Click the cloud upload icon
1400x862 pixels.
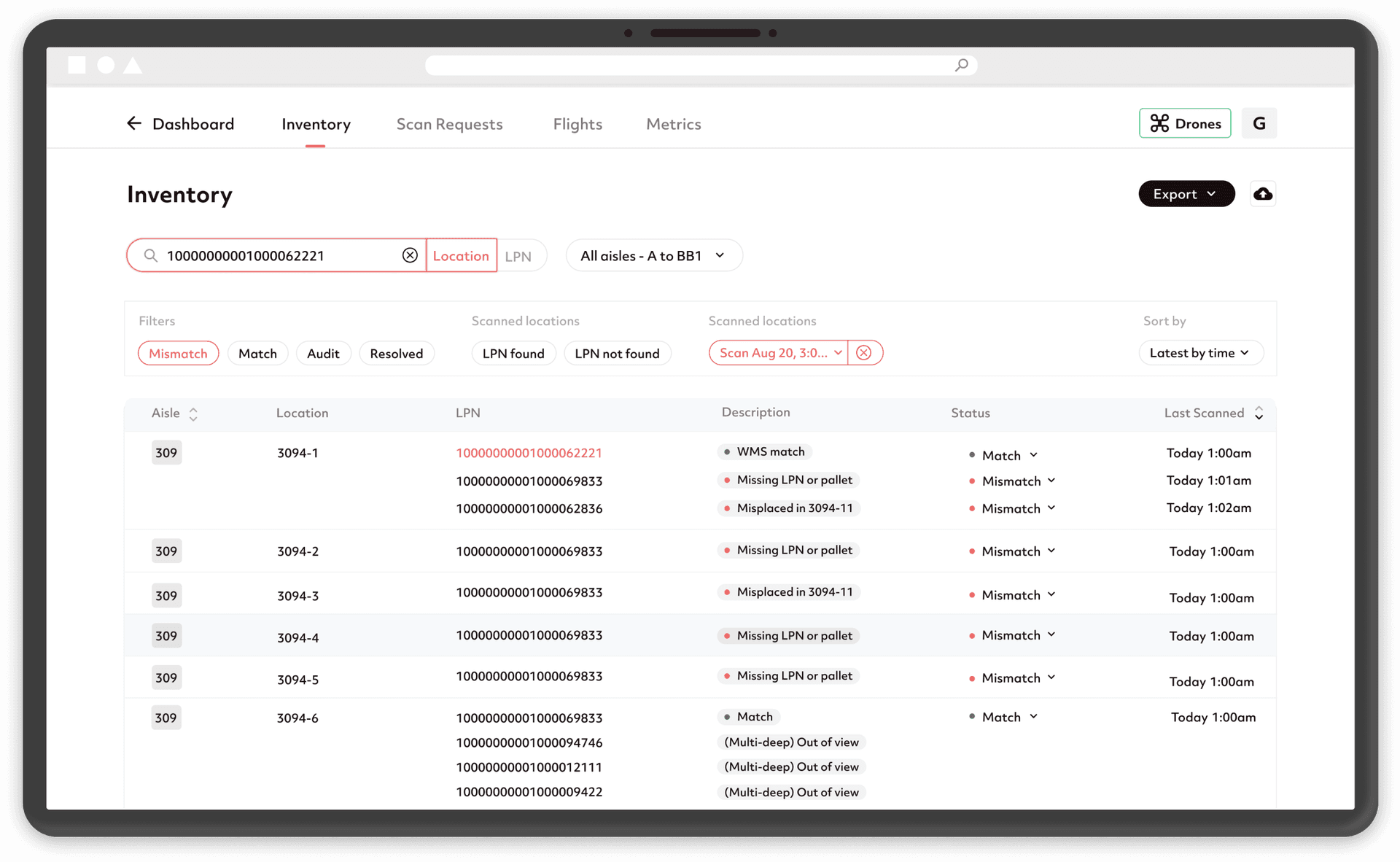tap(1262, 194)
